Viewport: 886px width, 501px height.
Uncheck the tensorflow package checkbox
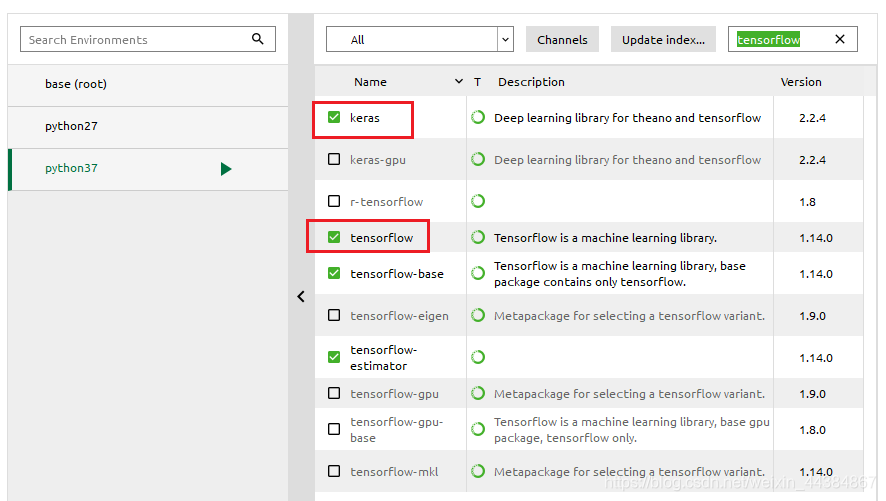334,237
